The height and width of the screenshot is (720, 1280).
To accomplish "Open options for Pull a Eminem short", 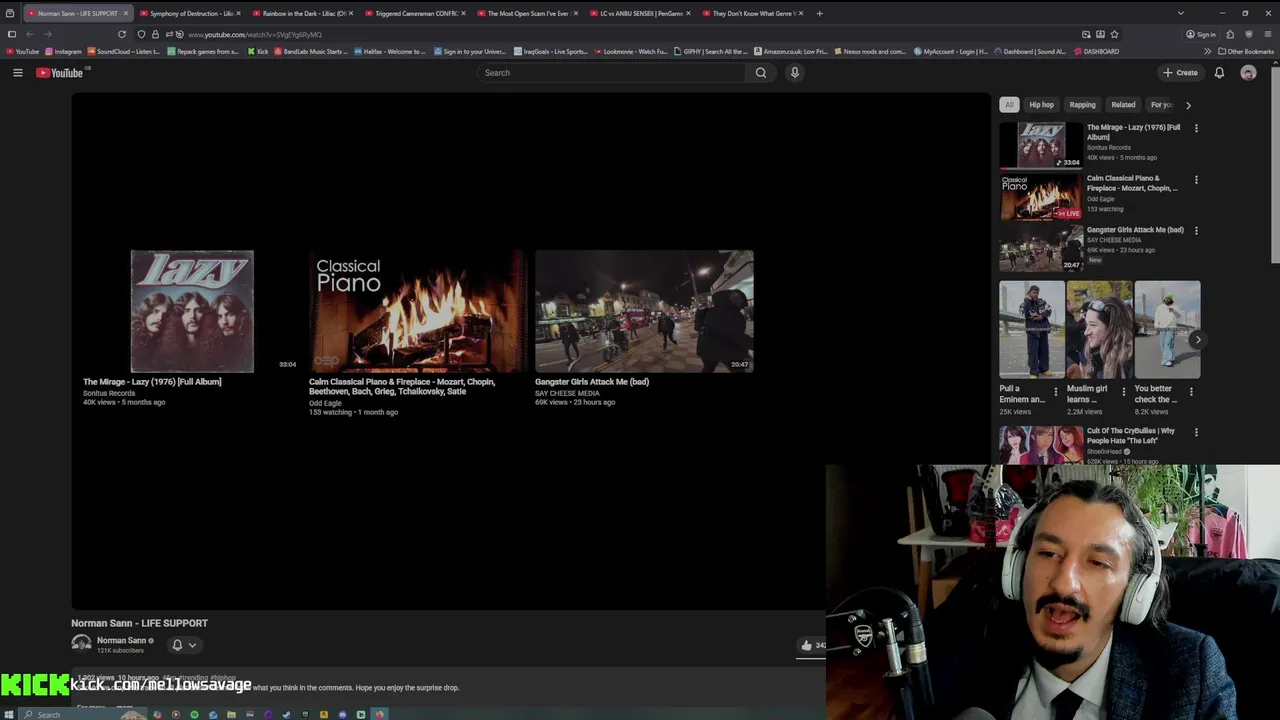I will coord(1055,392).
